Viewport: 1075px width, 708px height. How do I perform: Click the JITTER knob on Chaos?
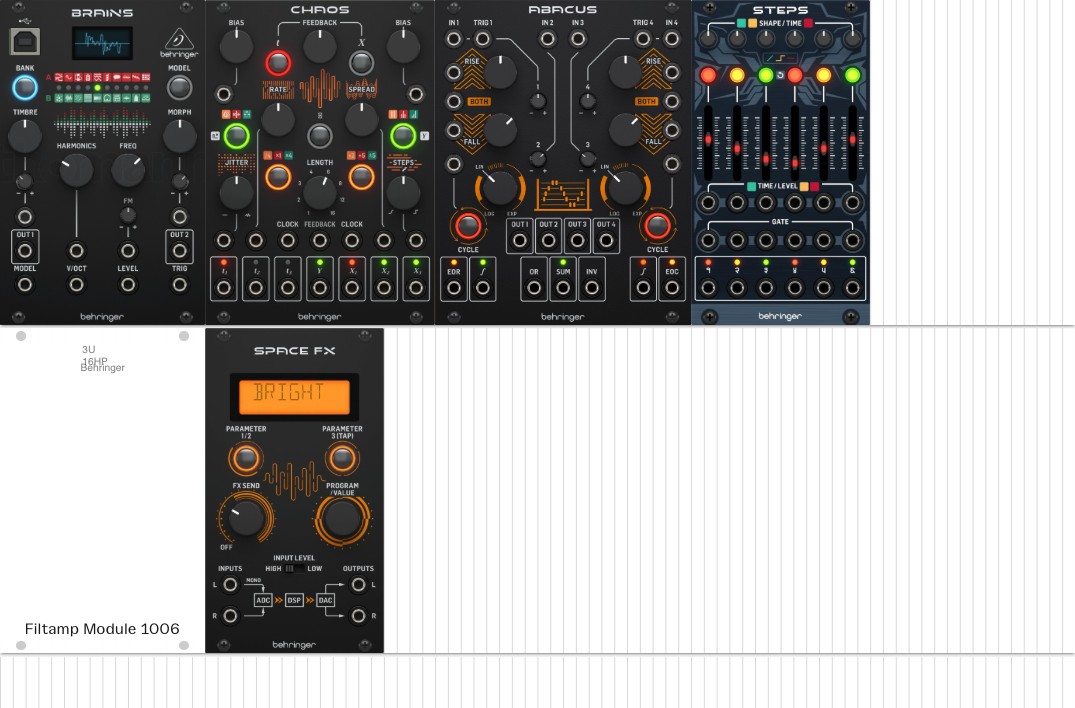point(236,193)
